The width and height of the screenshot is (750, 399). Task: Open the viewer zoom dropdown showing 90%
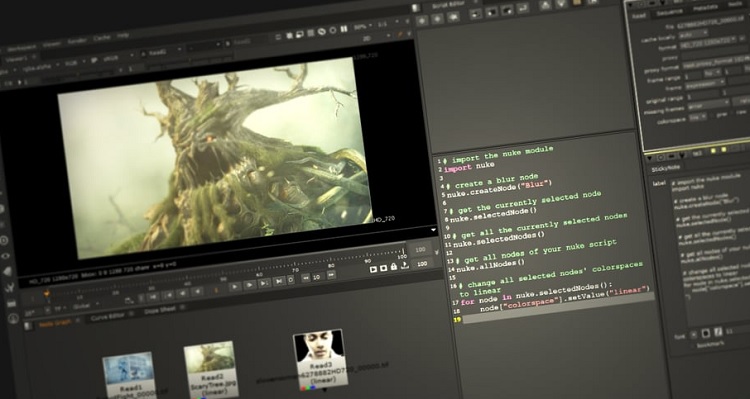pos(363,27)
